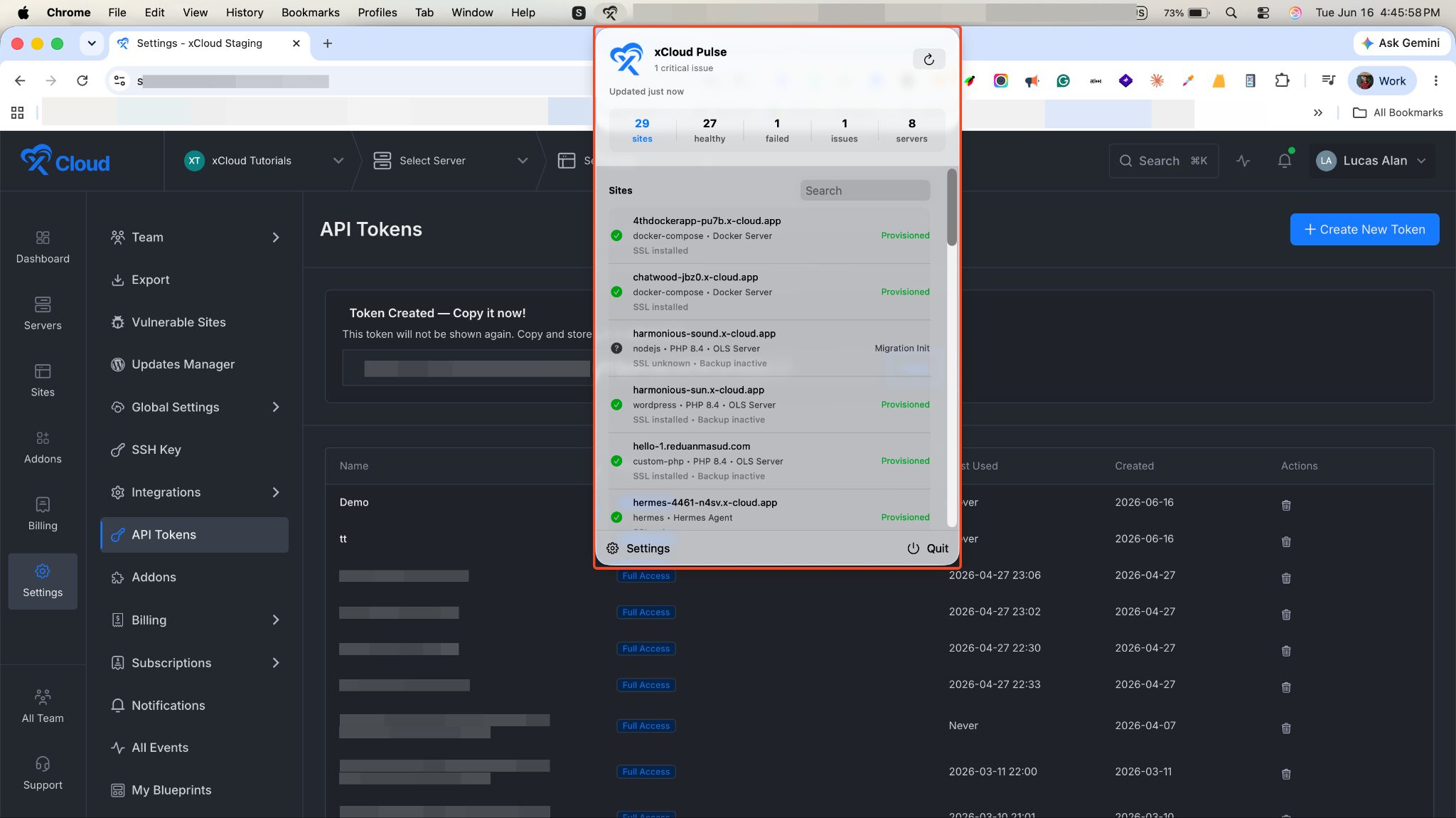Quit xCloud Pulse
Viewport: 1456px width, 818px height.
[x=928, y=548]
